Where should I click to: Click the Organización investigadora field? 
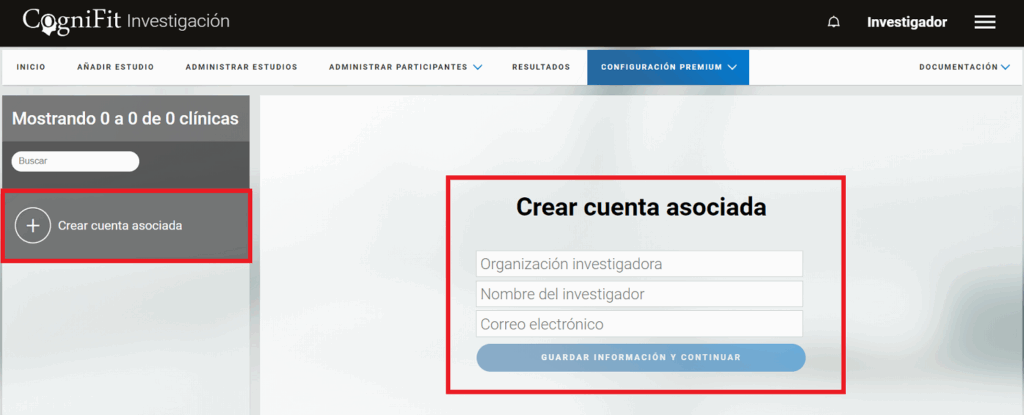[x=639, y=264]
